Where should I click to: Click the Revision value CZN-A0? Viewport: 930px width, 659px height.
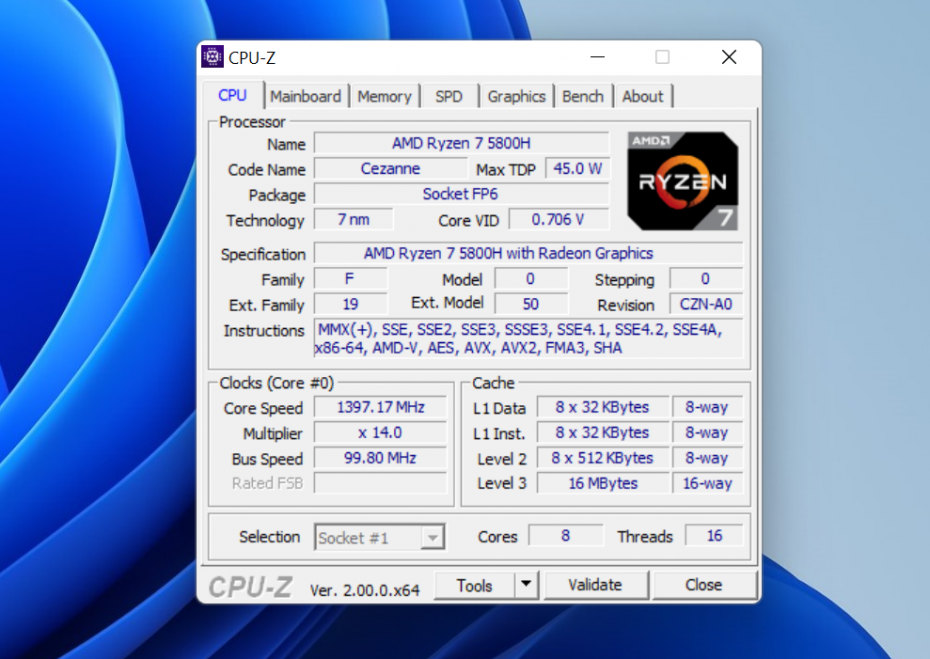pos(706,304)
